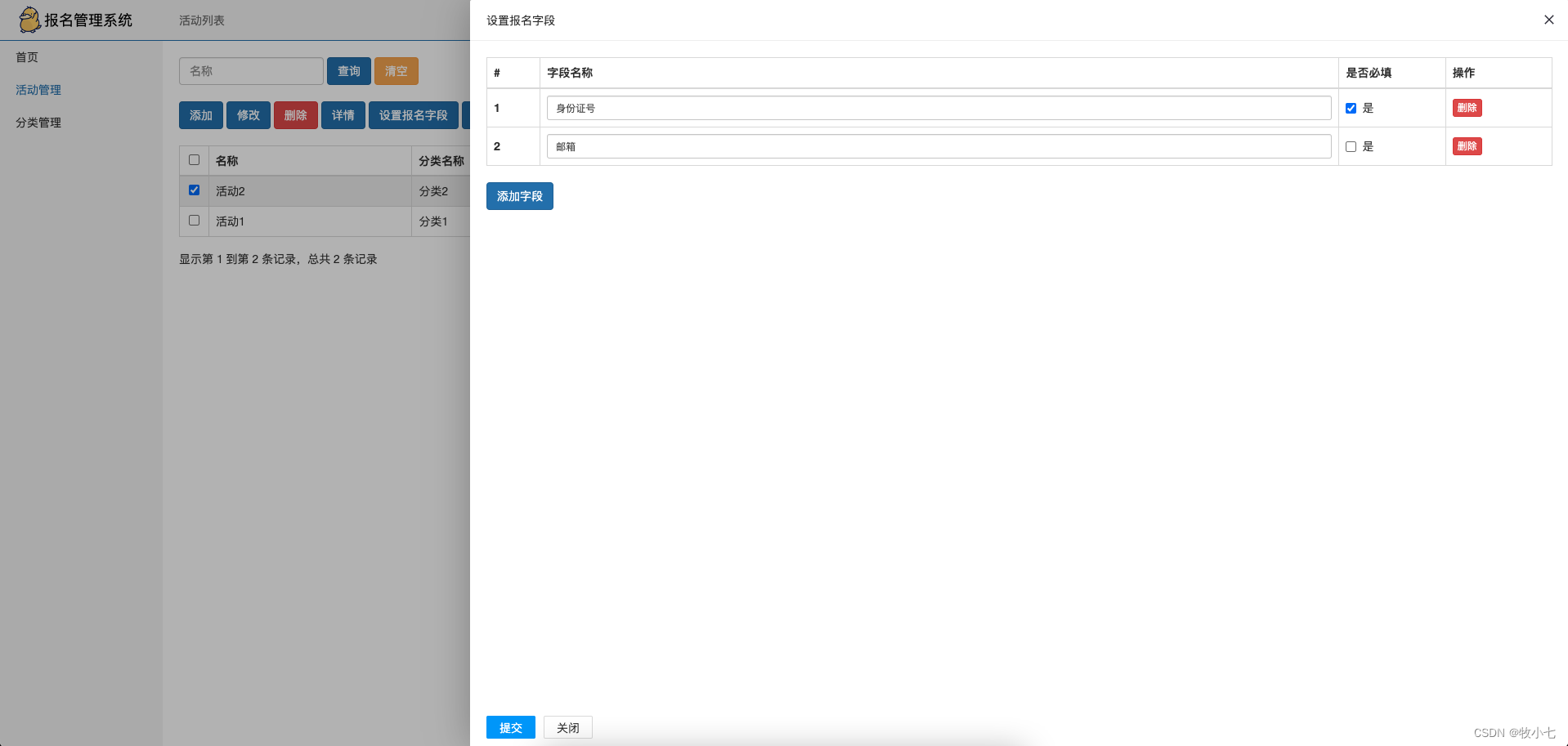The height and width of the screenshot is (746, 1568).
Task: Delete the 邮箱 field row
Action: pyautogui.click(x=1467, y=146)
